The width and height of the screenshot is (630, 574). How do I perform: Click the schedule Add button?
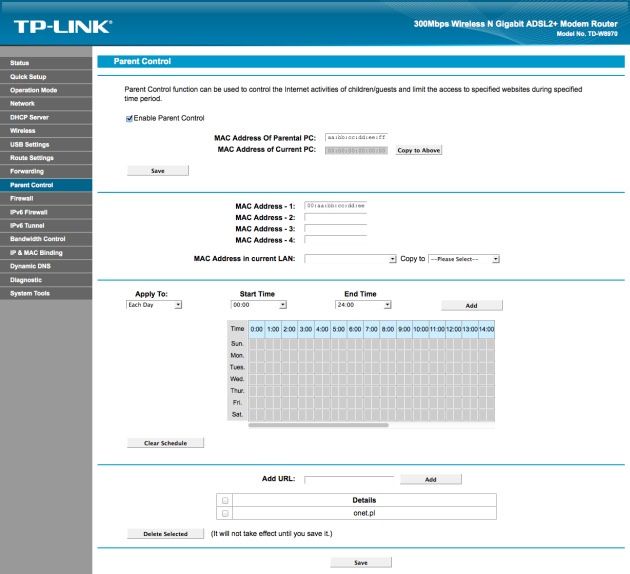(x=472, y=306)
